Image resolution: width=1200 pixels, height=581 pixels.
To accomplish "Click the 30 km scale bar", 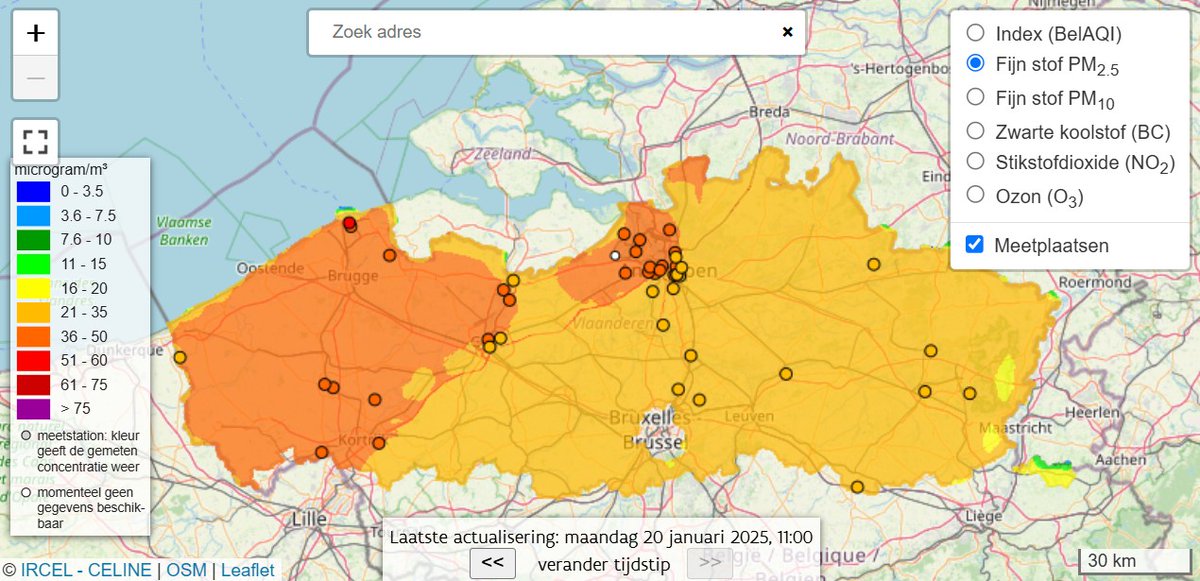I will tap(1136, 560).
